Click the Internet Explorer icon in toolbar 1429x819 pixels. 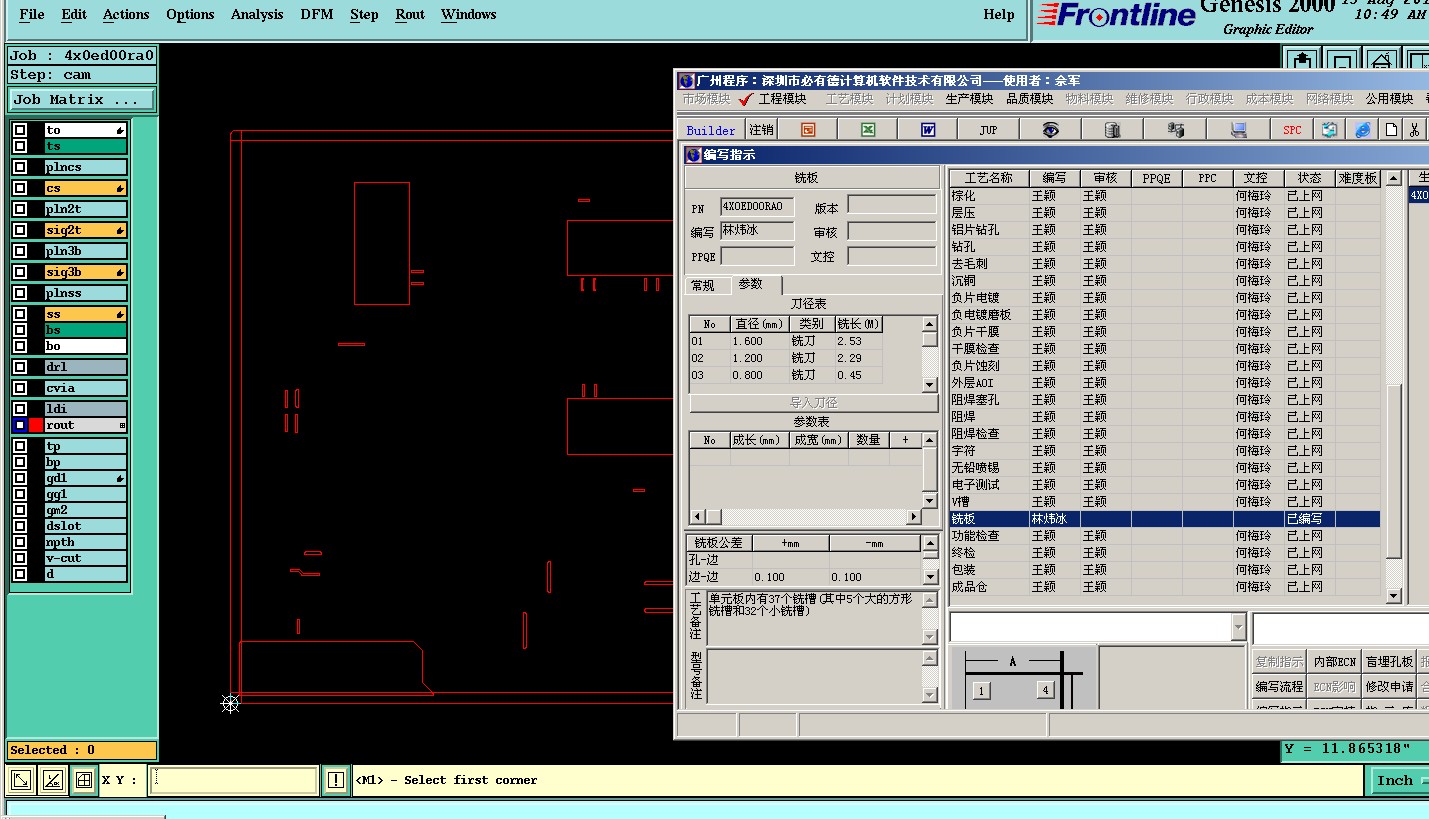1362,130
